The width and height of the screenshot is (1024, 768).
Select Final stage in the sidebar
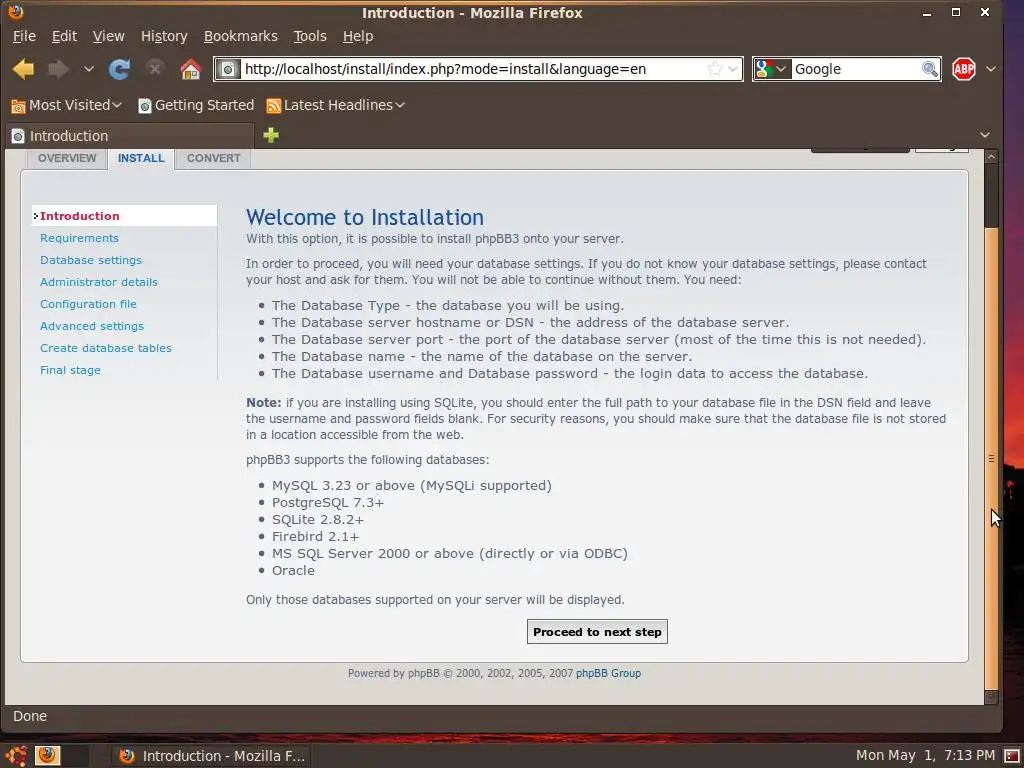70,370
